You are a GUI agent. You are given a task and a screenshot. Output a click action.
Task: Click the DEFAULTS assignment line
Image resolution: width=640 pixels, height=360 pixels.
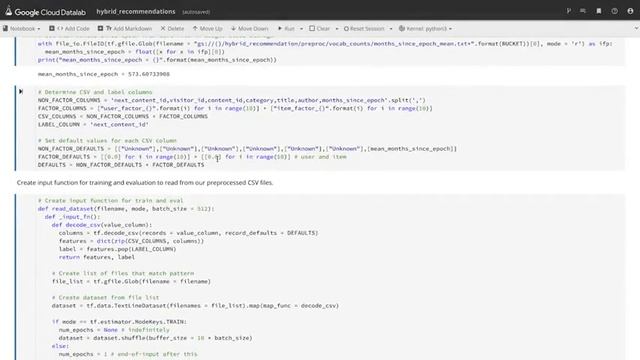[x=121, y=165]
